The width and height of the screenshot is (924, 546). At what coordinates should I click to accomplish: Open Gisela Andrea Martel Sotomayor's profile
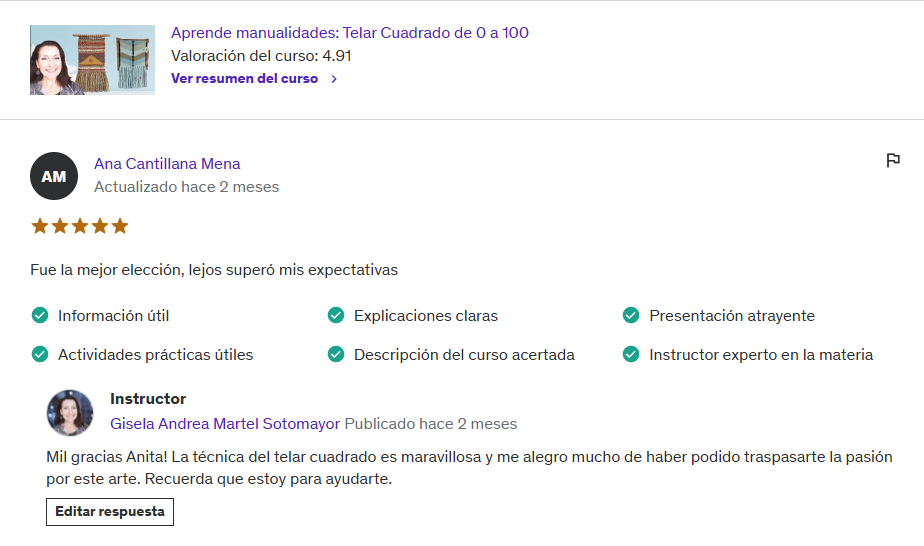(x=225, y=424)
